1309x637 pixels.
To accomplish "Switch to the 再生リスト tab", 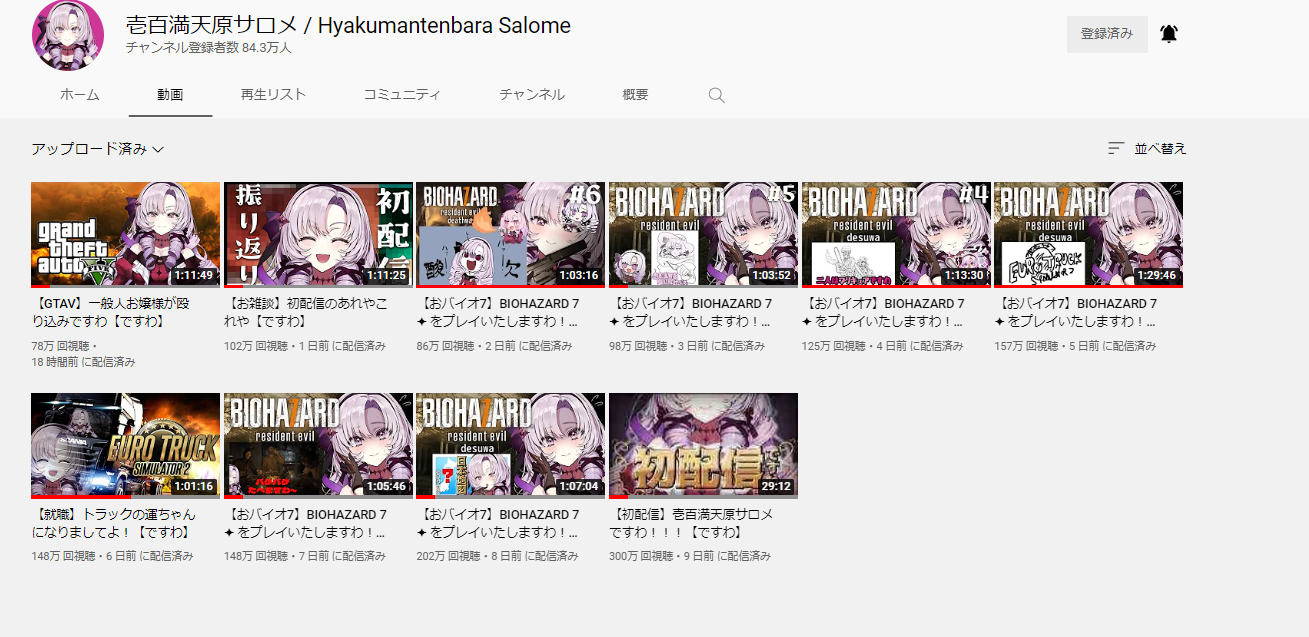I will click(x=273, y=95).
